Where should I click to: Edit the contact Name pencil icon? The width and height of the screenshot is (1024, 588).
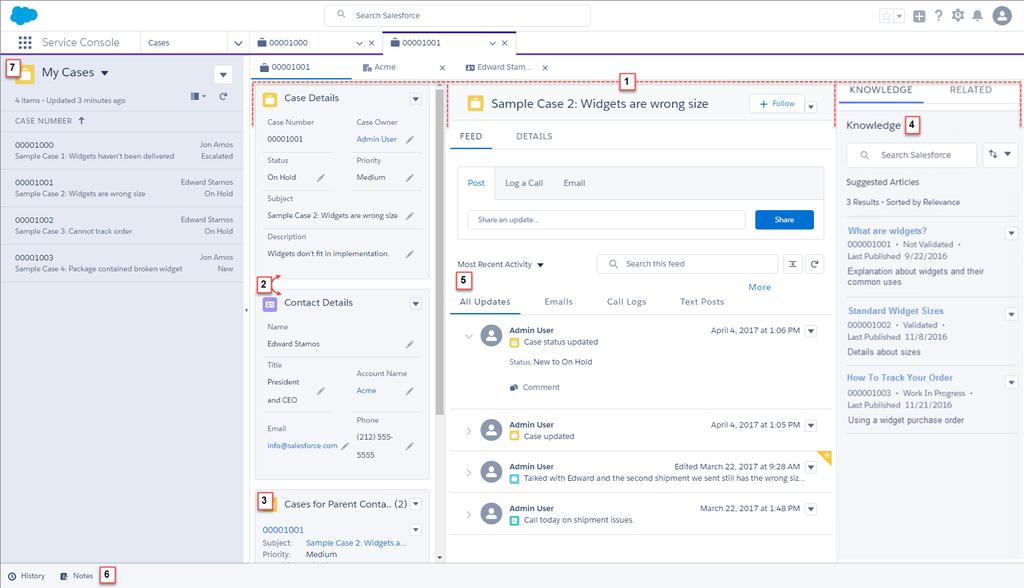click(x=409, y=344)
